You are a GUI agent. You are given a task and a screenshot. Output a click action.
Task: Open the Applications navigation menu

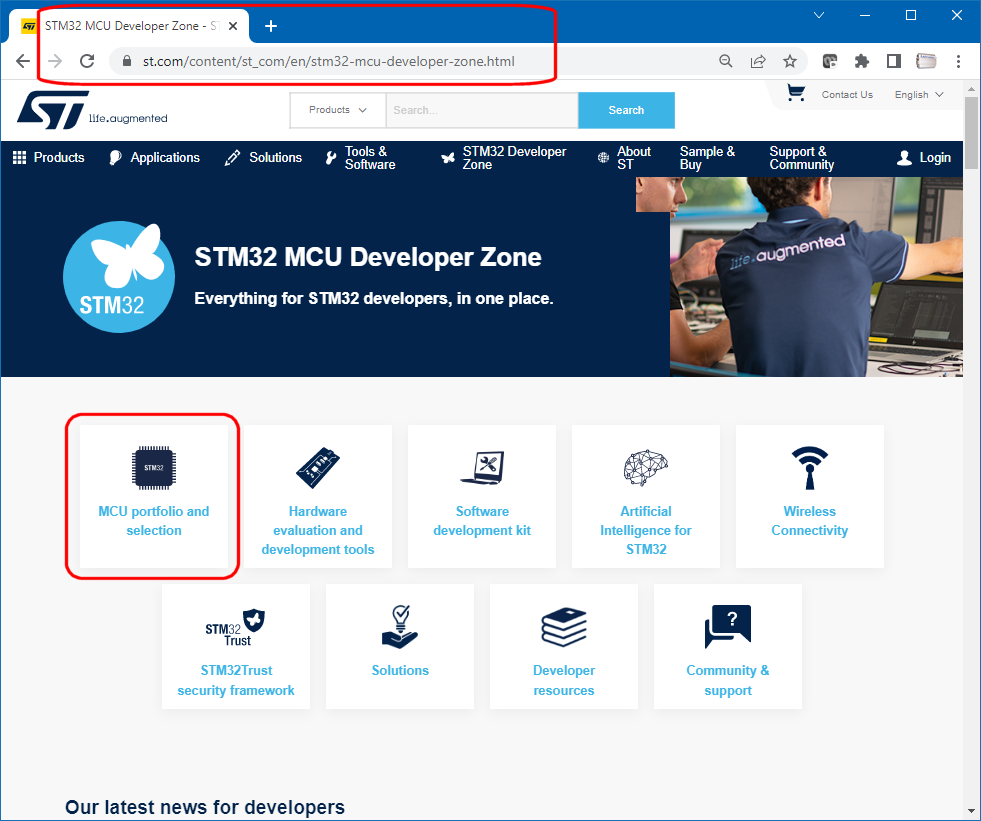pyautogui.click(x=154, y=158)
